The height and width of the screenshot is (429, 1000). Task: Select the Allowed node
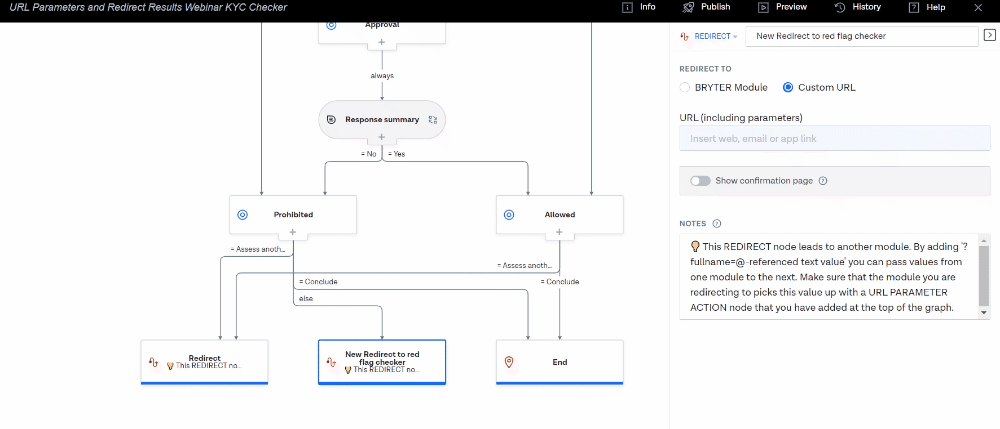point(559,215)
